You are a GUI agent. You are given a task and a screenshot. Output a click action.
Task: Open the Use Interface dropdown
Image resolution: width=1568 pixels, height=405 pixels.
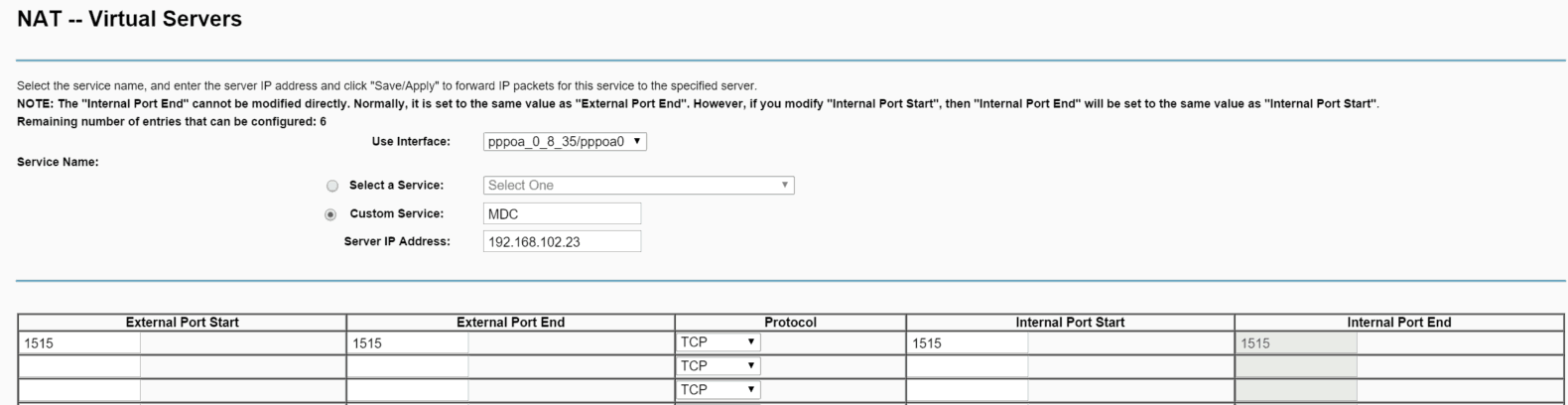565,142
